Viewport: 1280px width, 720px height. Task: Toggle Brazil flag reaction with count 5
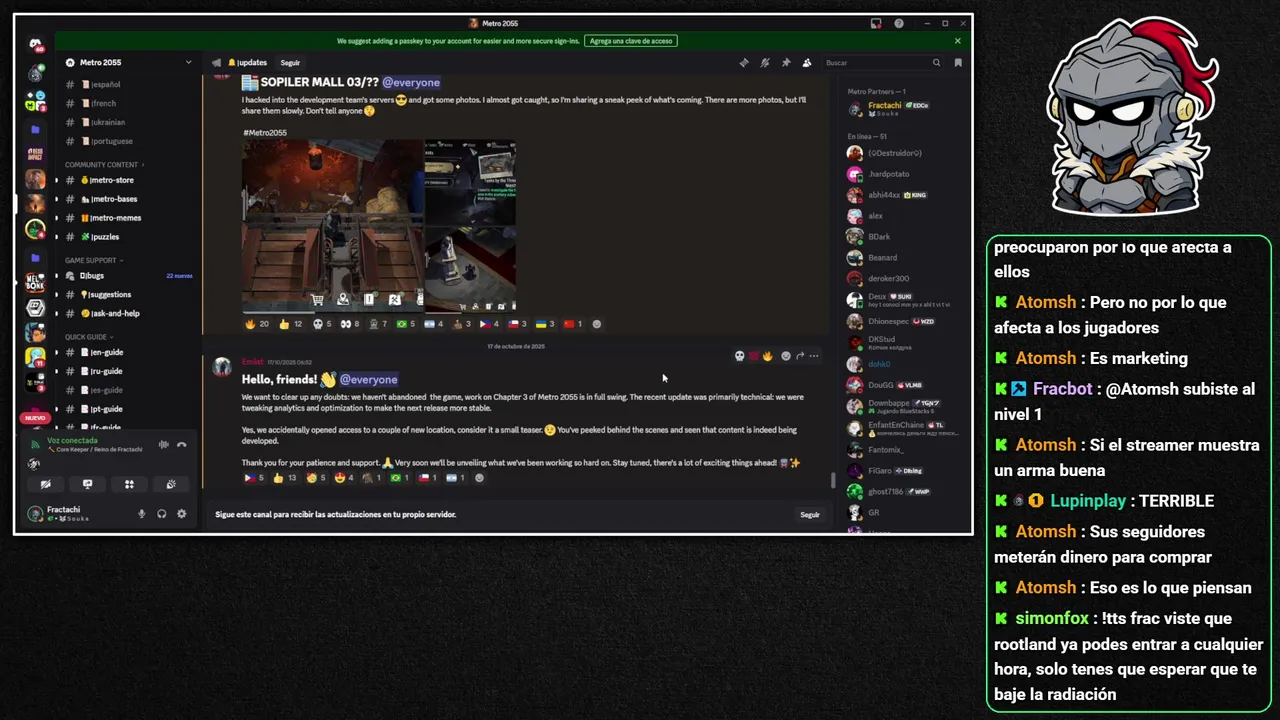coord(405,324)
